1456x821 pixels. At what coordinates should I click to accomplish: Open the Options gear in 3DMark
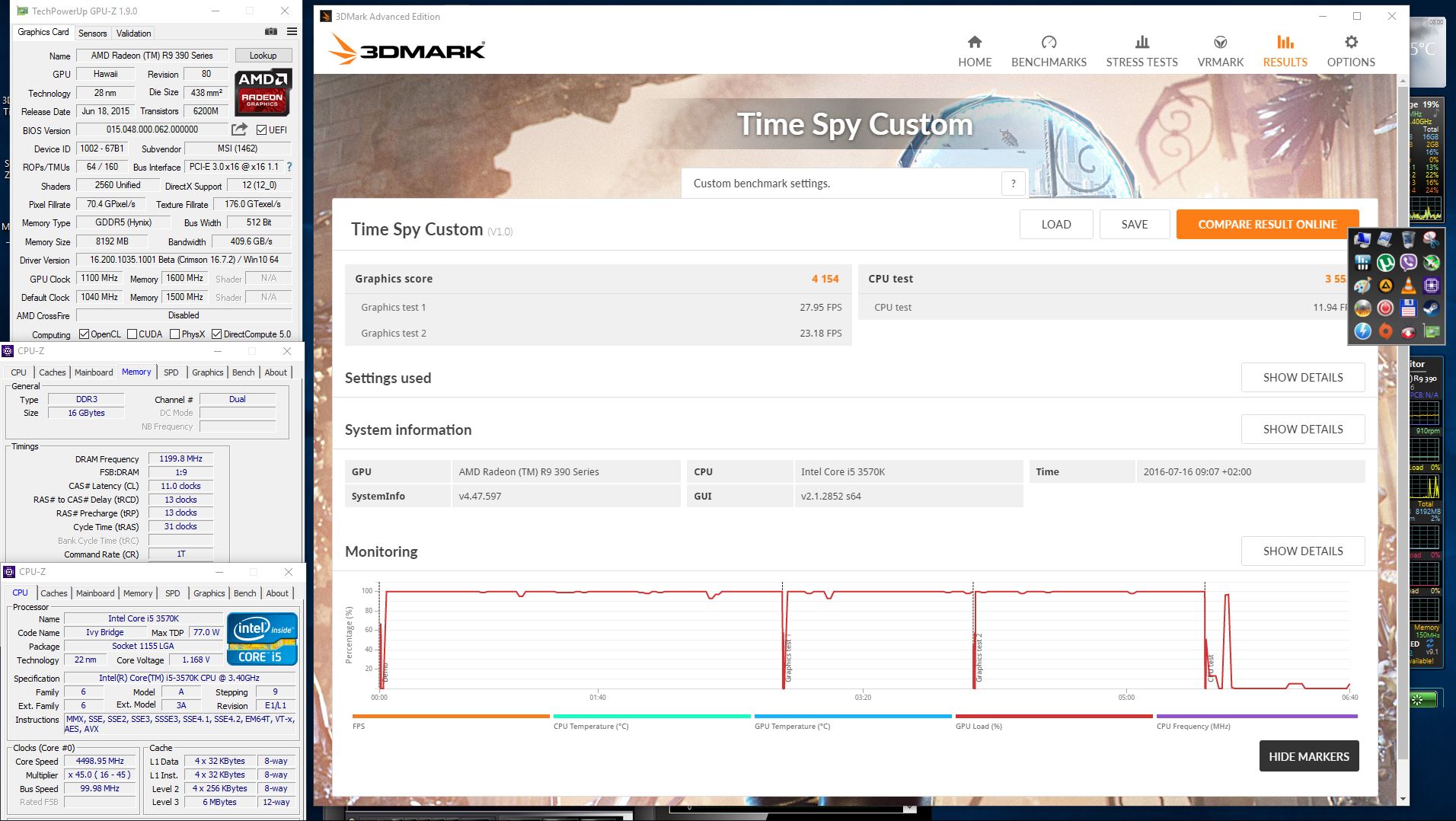[x=1351, y=42]
